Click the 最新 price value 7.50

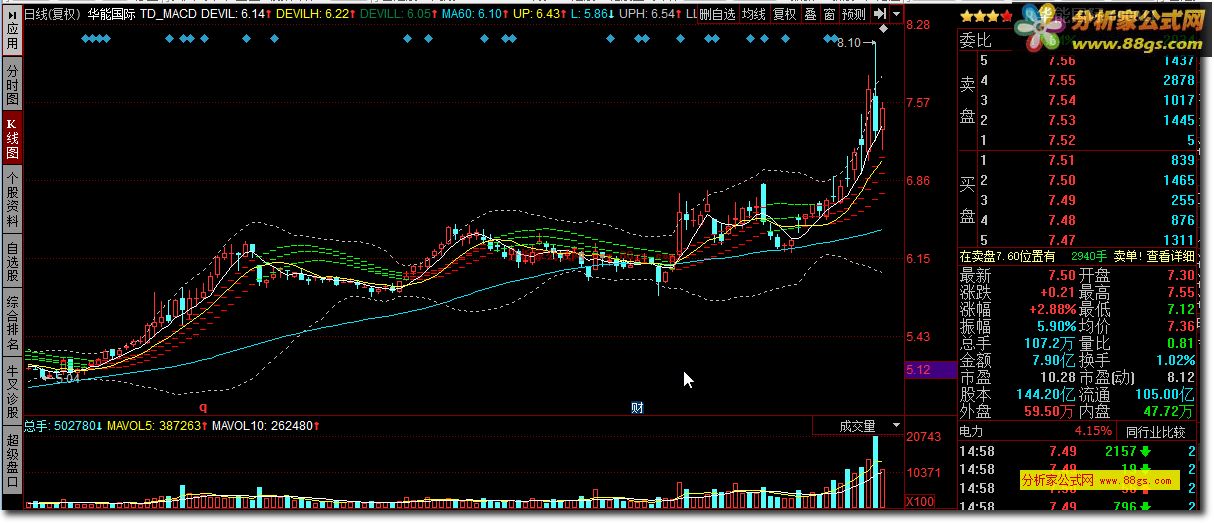pos(1061,276)
